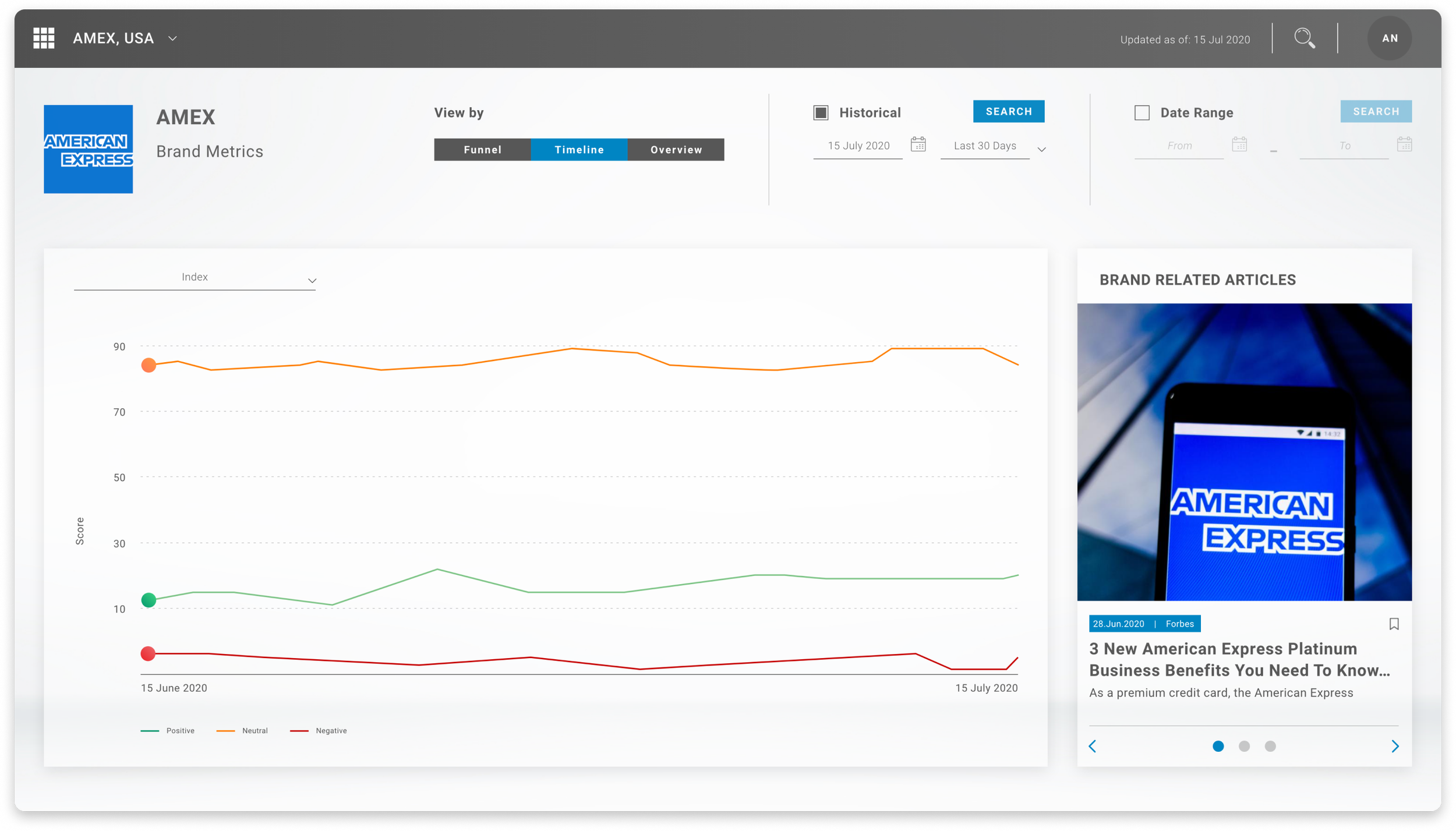Switch to the Overview view tab
The image size is (1456, 831).
click(676, 150)
